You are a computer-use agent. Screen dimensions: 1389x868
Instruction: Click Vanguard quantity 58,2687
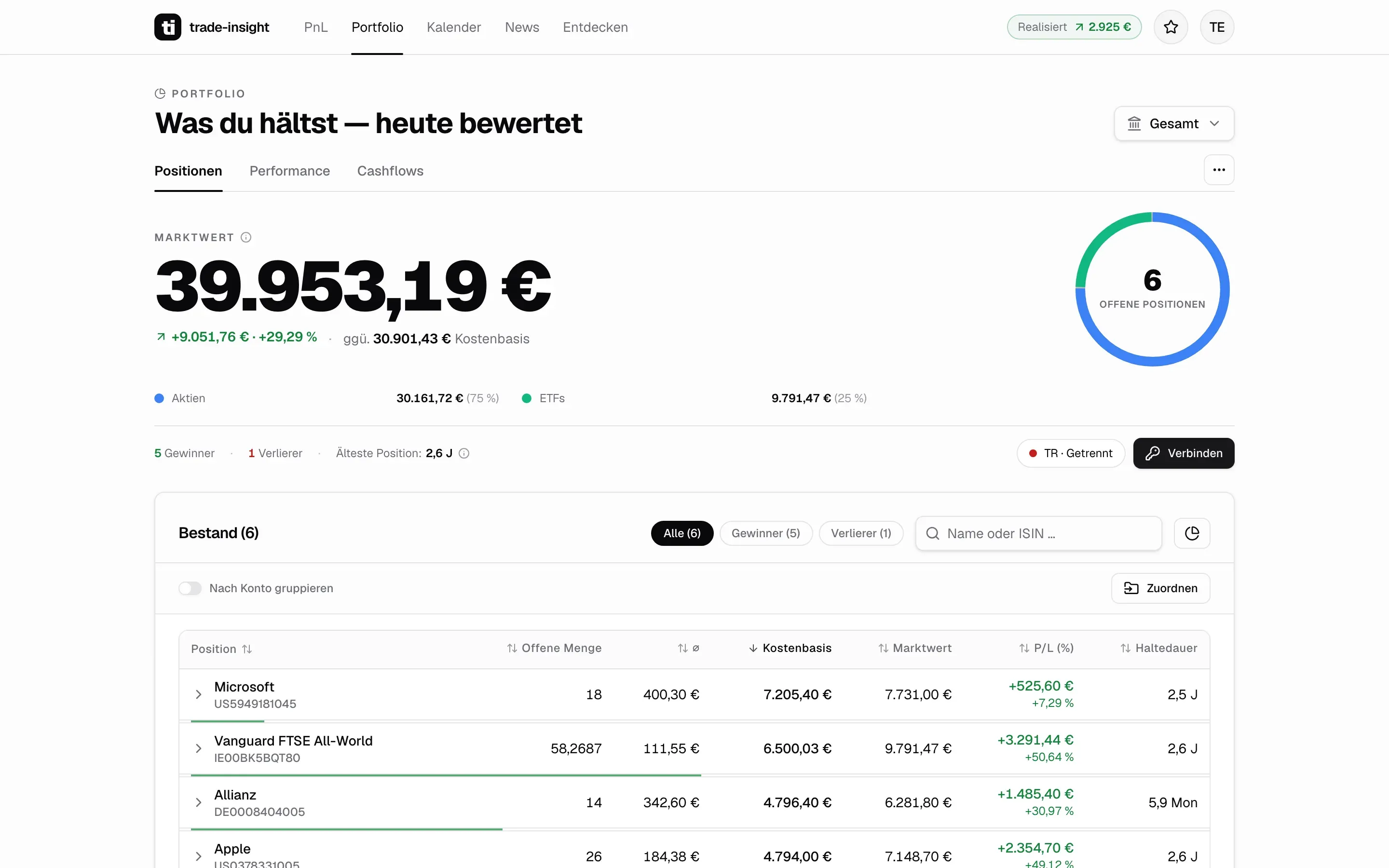(x=576, y=748)
